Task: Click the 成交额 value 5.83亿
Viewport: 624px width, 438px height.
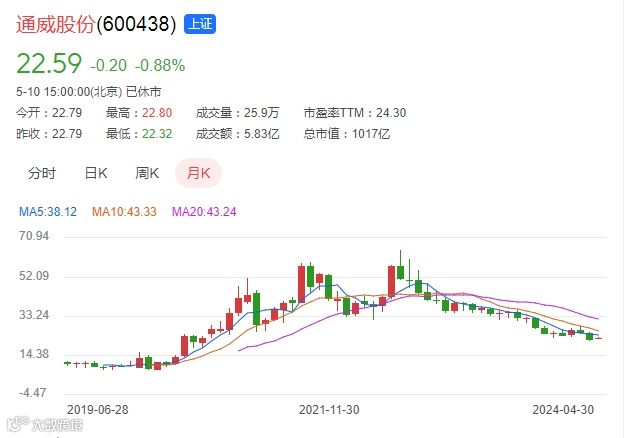Action: (261, 134)
